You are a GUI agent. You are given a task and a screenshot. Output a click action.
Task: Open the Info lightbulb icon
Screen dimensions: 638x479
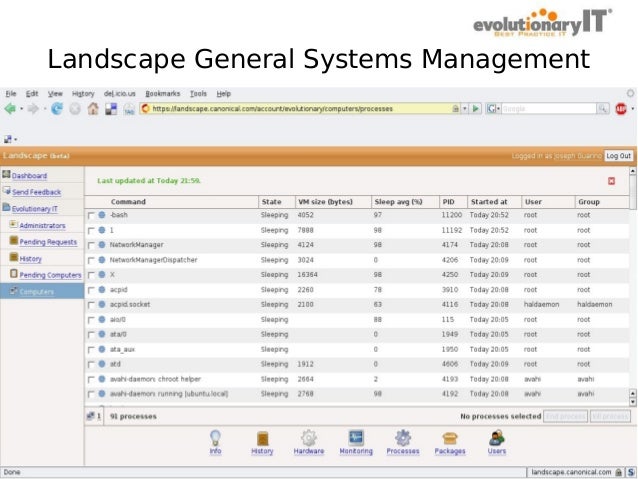click(x=215, y=438)
